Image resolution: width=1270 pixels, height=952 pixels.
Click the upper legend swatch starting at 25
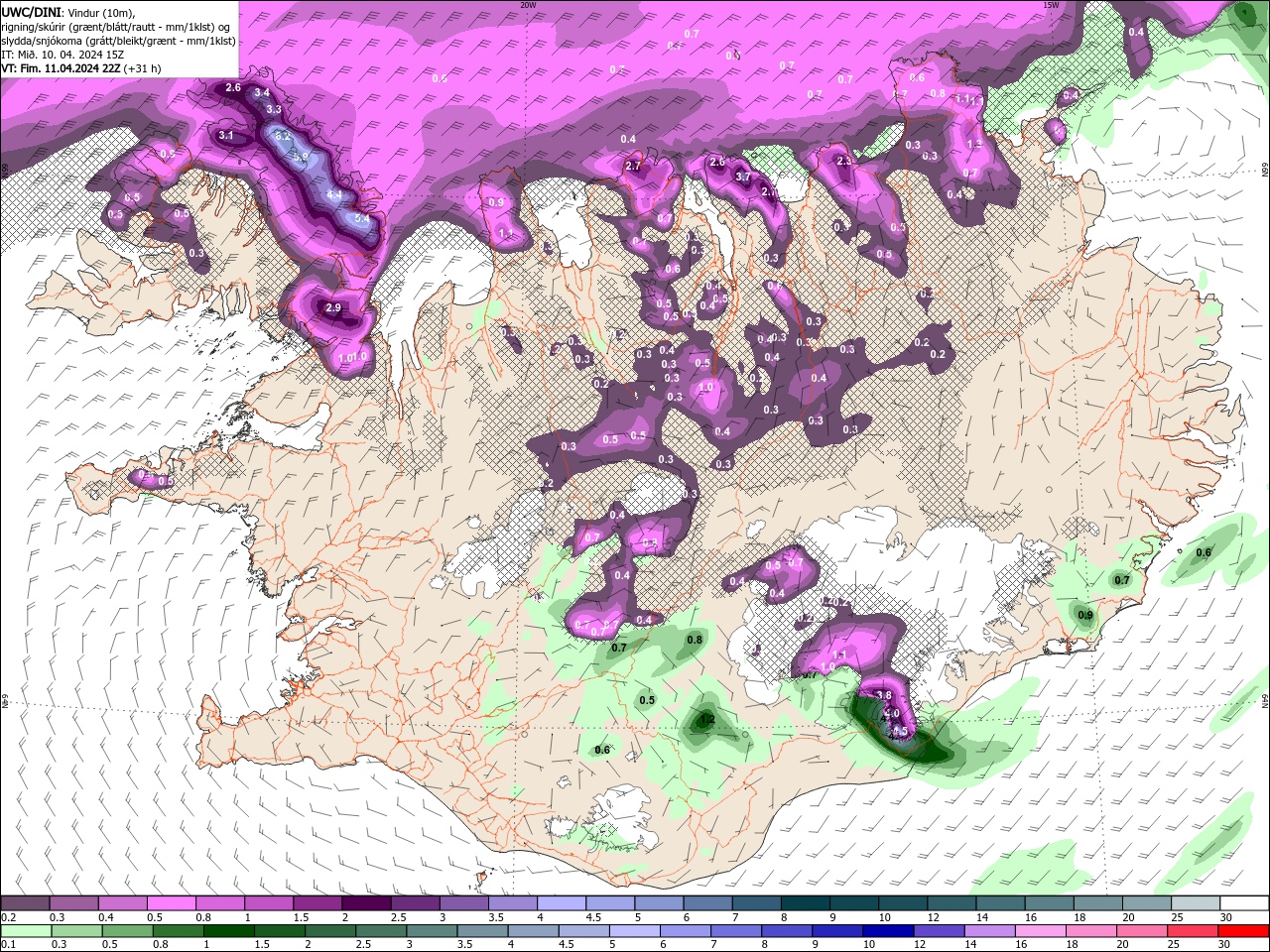[1196, 904]
